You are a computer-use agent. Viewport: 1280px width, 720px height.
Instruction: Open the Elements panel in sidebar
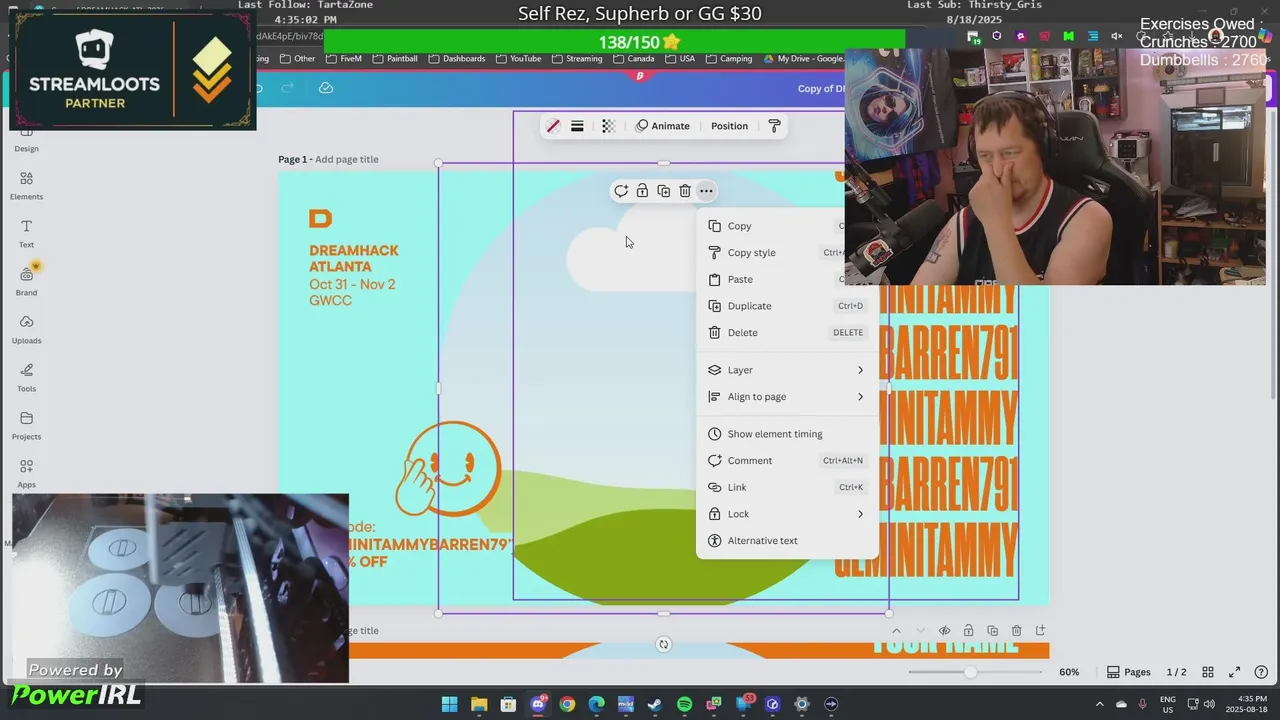[x=26, y=185]
